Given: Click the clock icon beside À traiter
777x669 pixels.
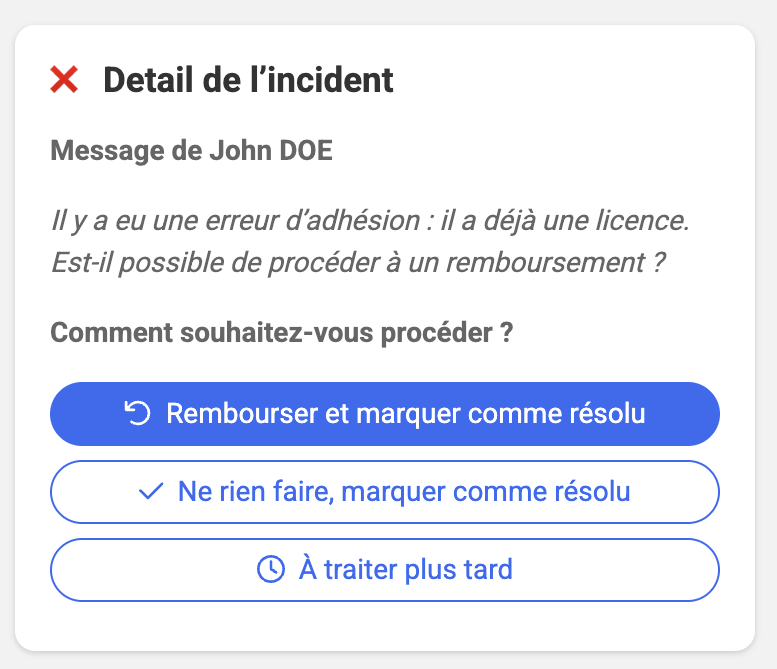Looking at the screenshot, I should [x=271, y=570].
